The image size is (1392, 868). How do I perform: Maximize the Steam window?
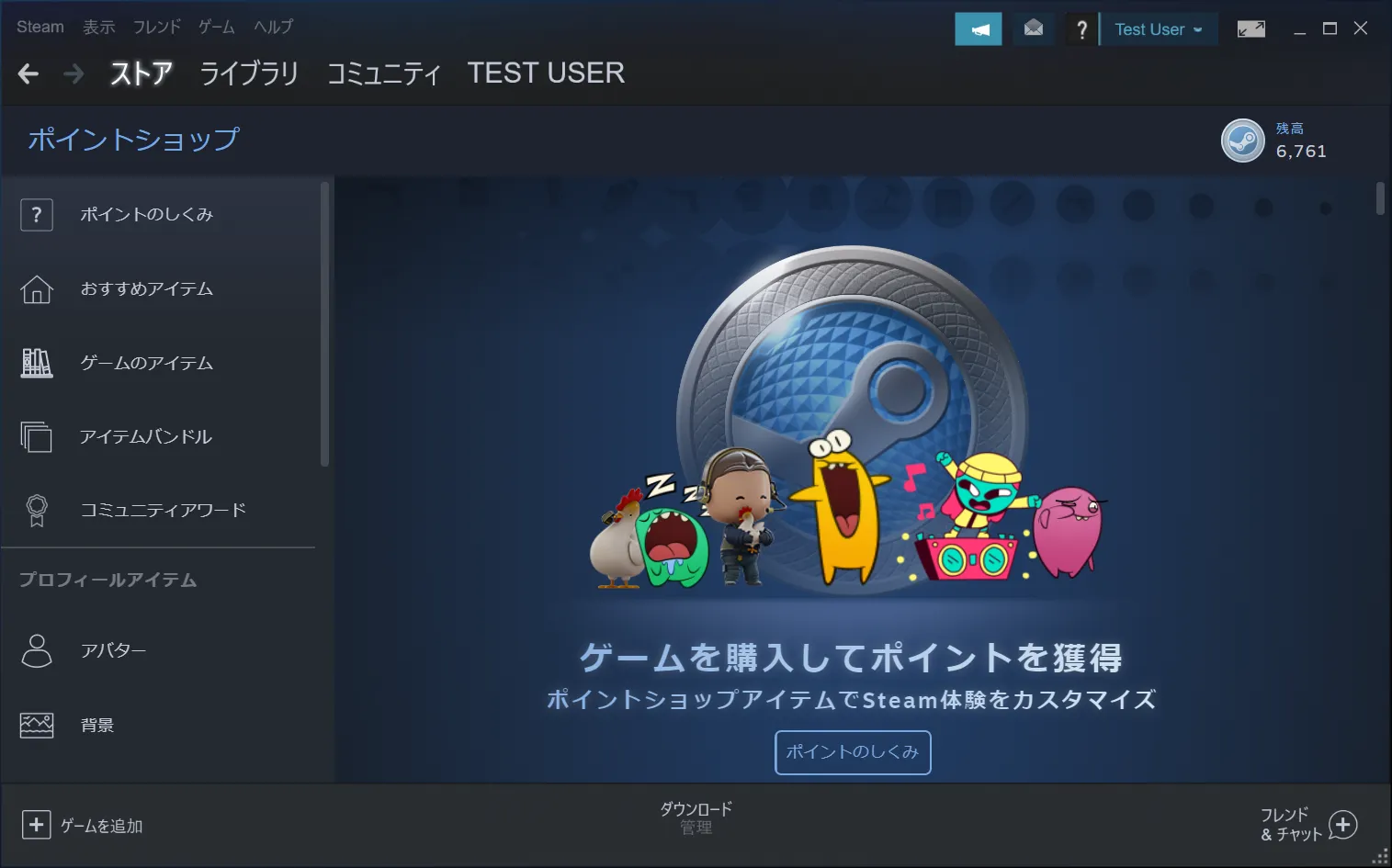[x=1330, y=28]
